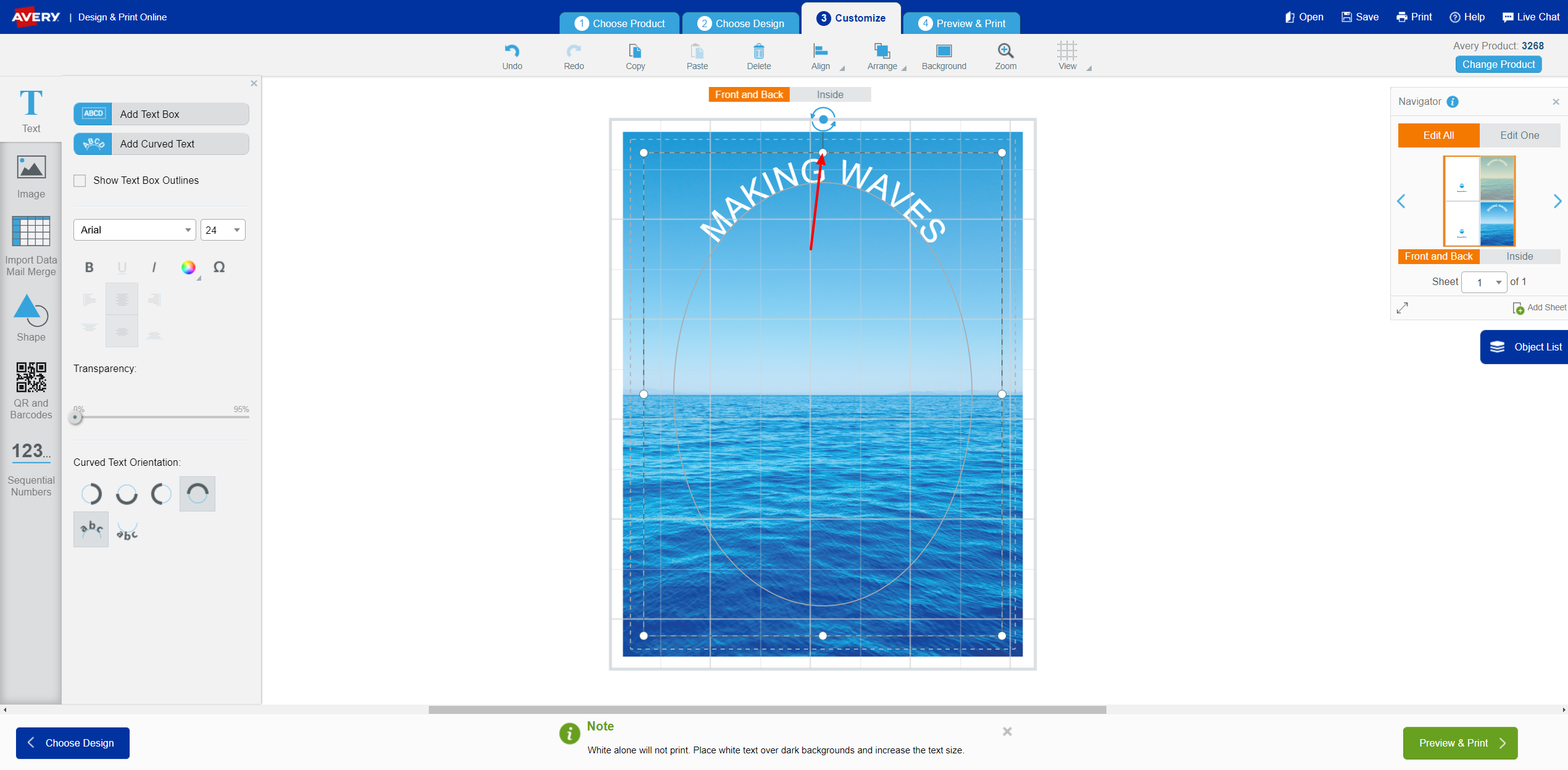
Task: Open the Arial font dropdown
Action: click(x=135, y=230)
